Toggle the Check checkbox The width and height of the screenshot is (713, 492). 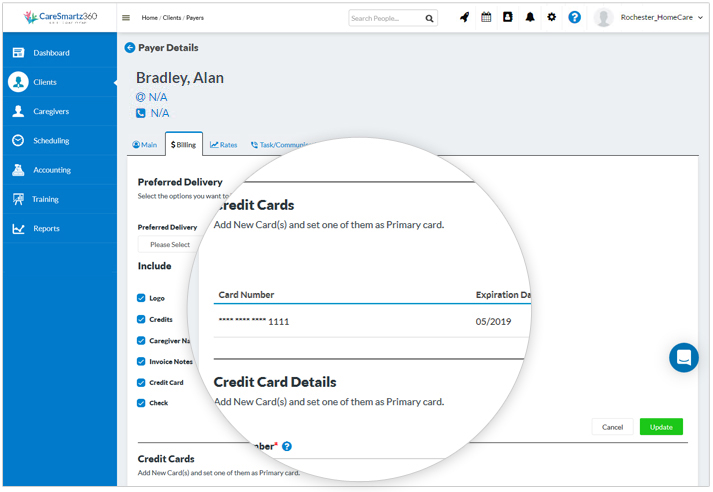point(141,403)
